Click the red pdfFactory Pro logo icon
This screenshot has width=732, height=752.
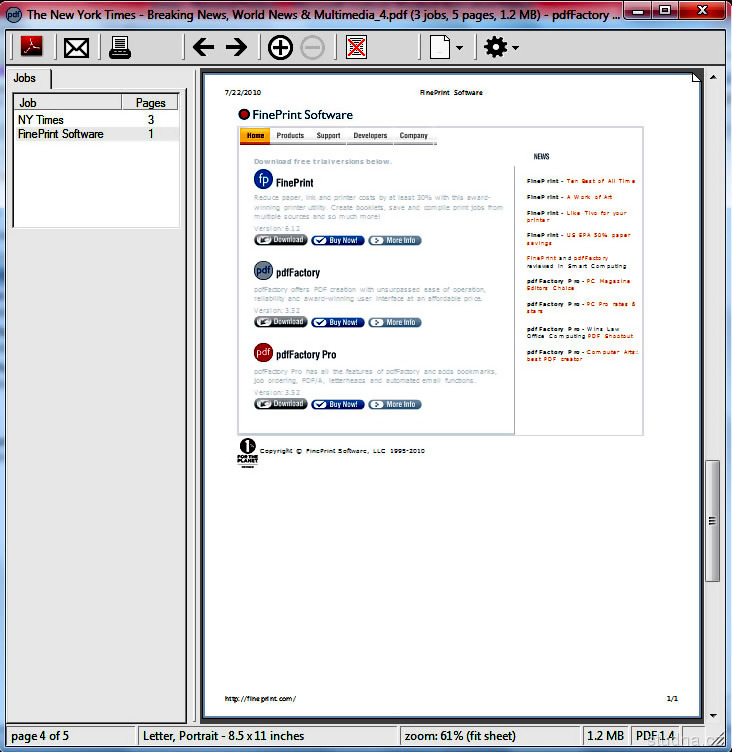point(263,352)
